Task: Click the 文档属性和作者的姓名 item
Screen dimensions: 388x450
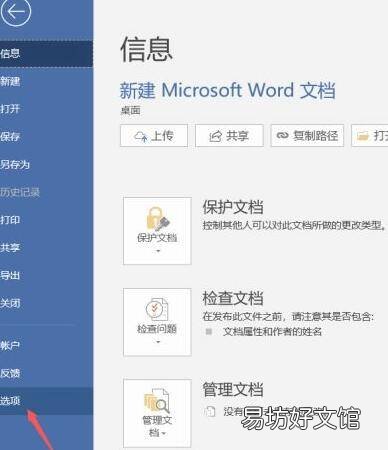Action: [272, 332]
